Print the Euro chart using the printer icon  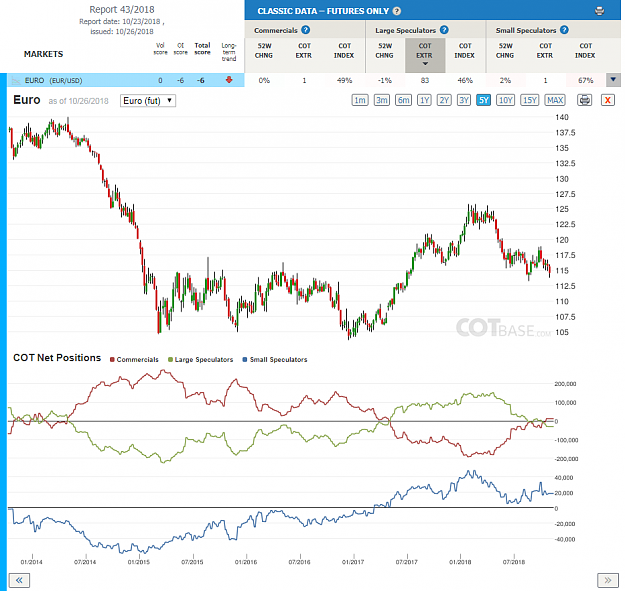click(584, 100)
